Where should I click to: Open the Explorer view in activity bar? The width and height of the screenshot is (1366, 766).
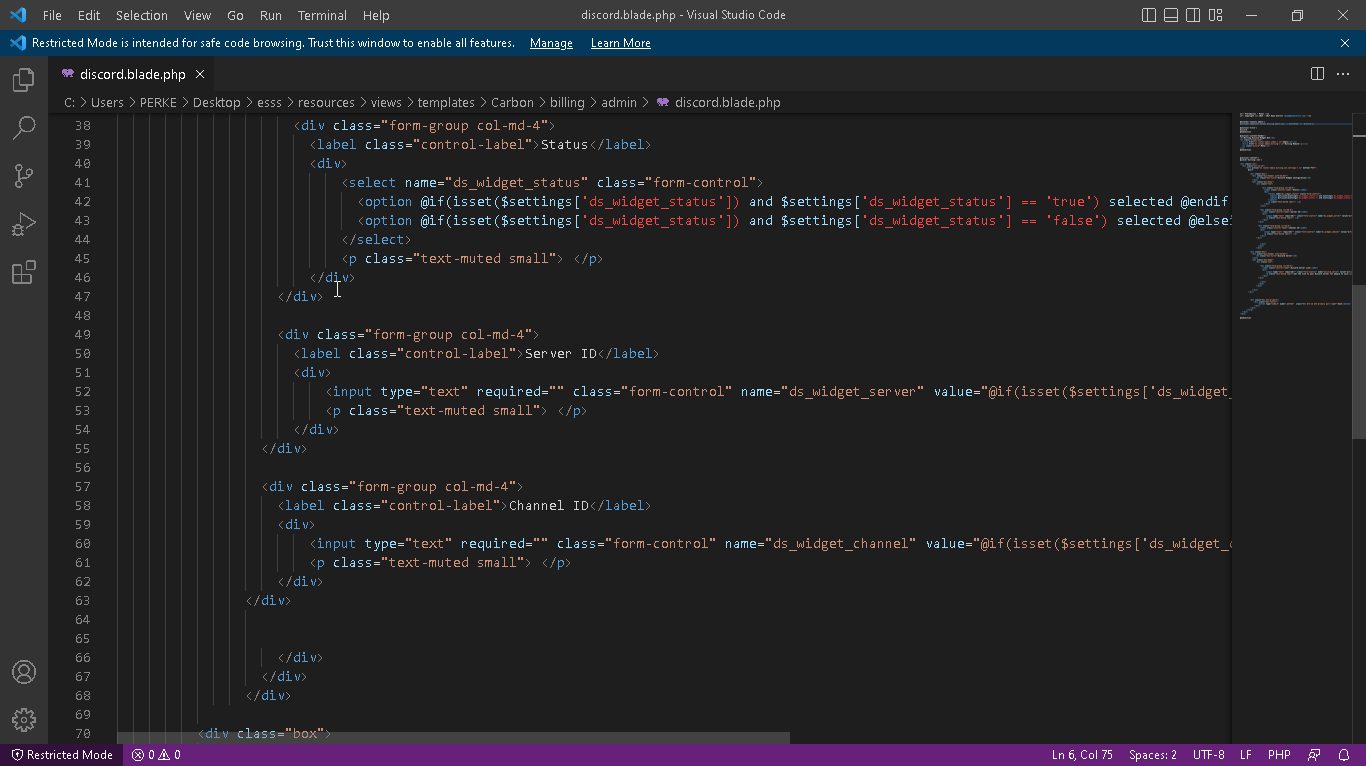click(24, 81)
